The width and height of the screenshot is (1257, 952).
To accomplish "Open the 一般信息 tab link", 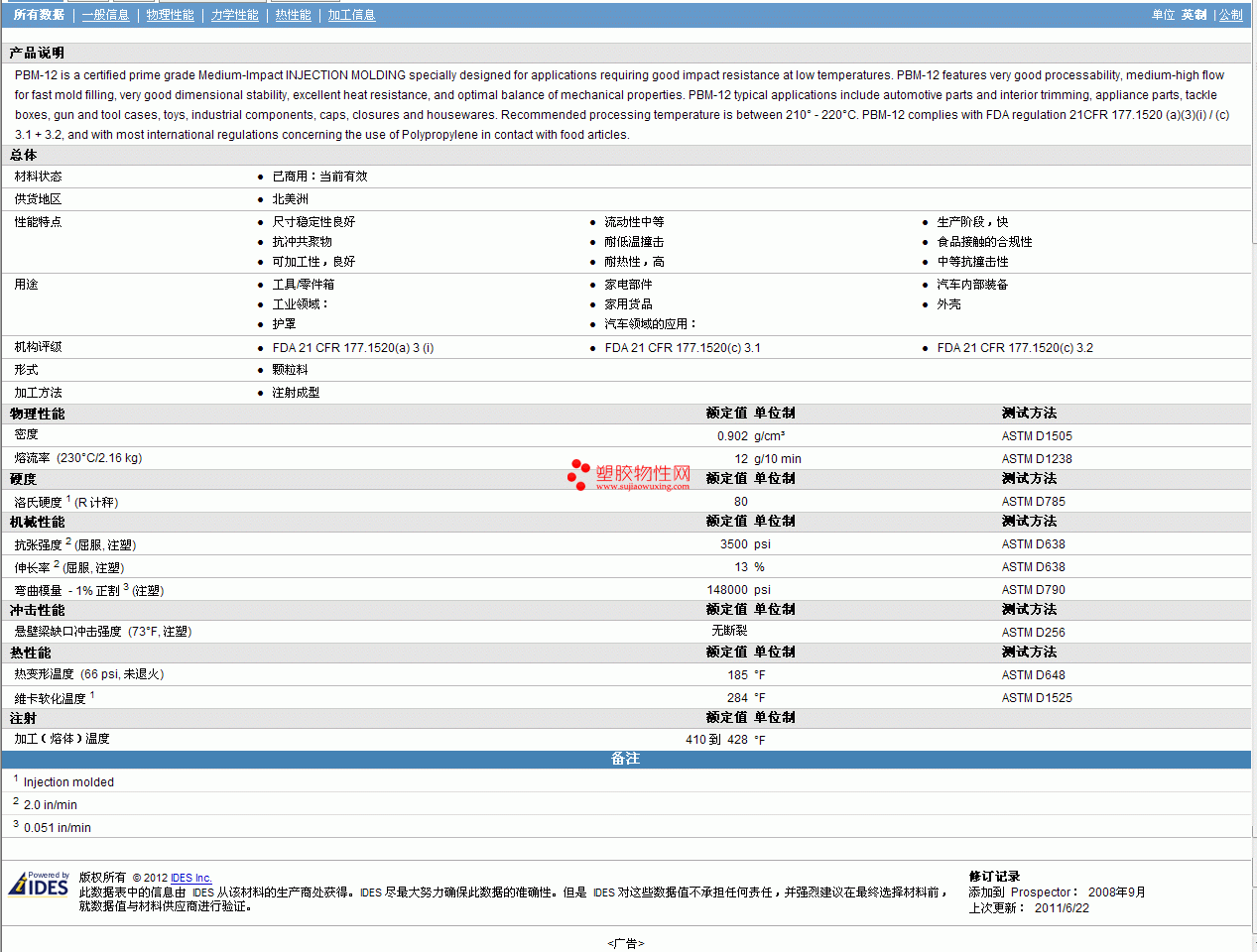I will click(105, 15).
